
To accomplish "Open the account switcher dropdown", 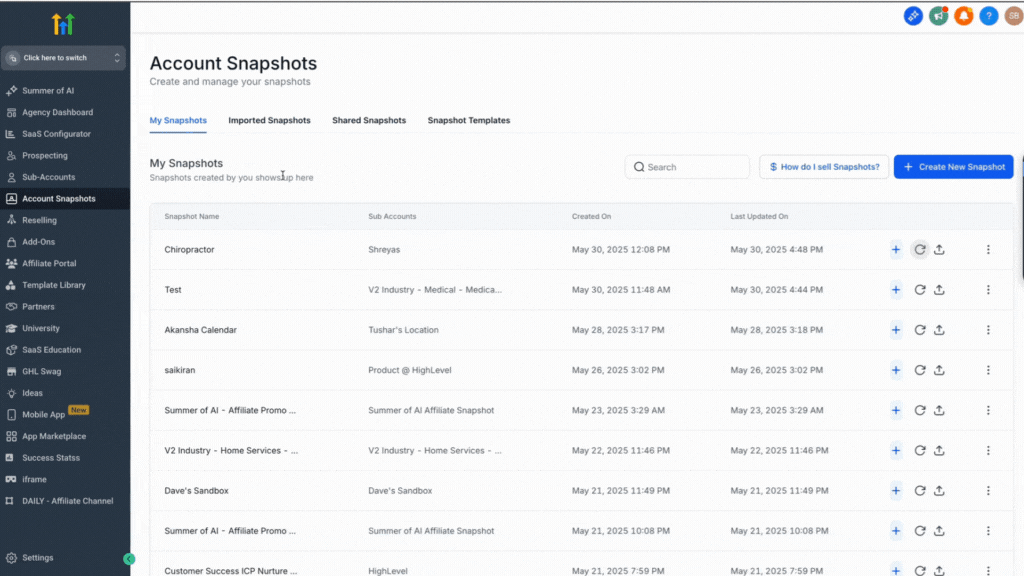I will 63,58.
